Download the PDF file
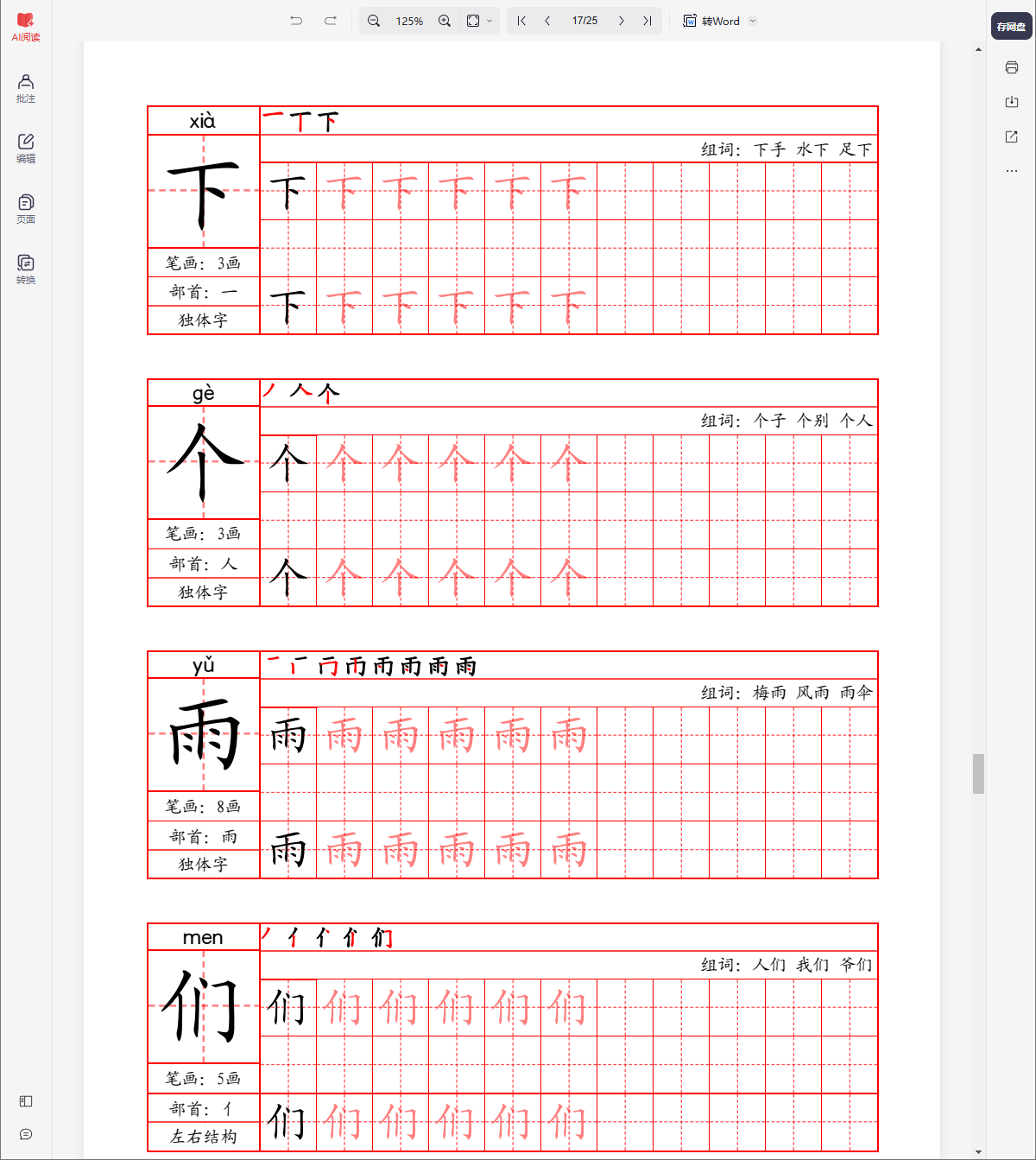1036x1160 pixels. point(1011,102)
